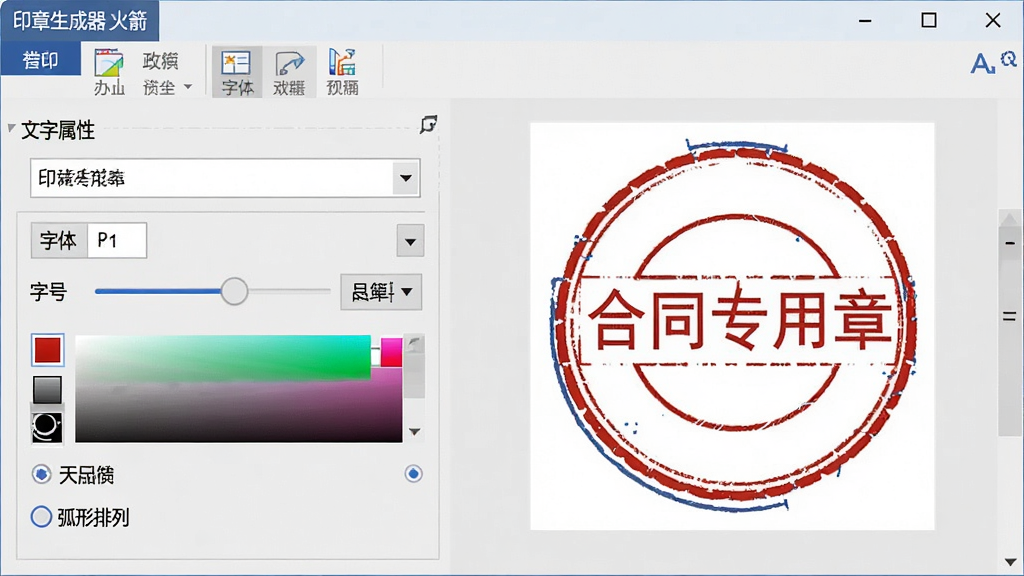Image resolution: width=1024 pixels, height=576 pixels.
Task: Click the equals-sign button on right strip
Action: point(1010,317)
